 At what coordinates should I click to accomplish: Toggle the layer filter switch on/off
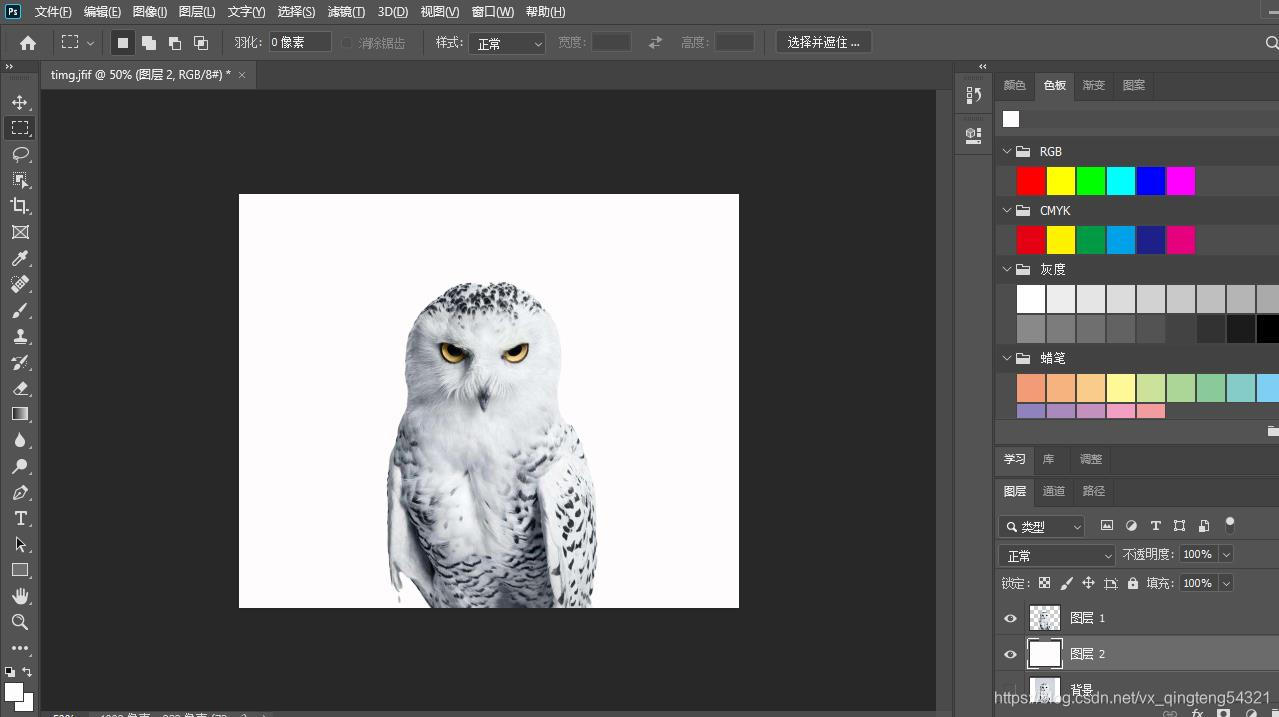click(x=1230, y=524)
